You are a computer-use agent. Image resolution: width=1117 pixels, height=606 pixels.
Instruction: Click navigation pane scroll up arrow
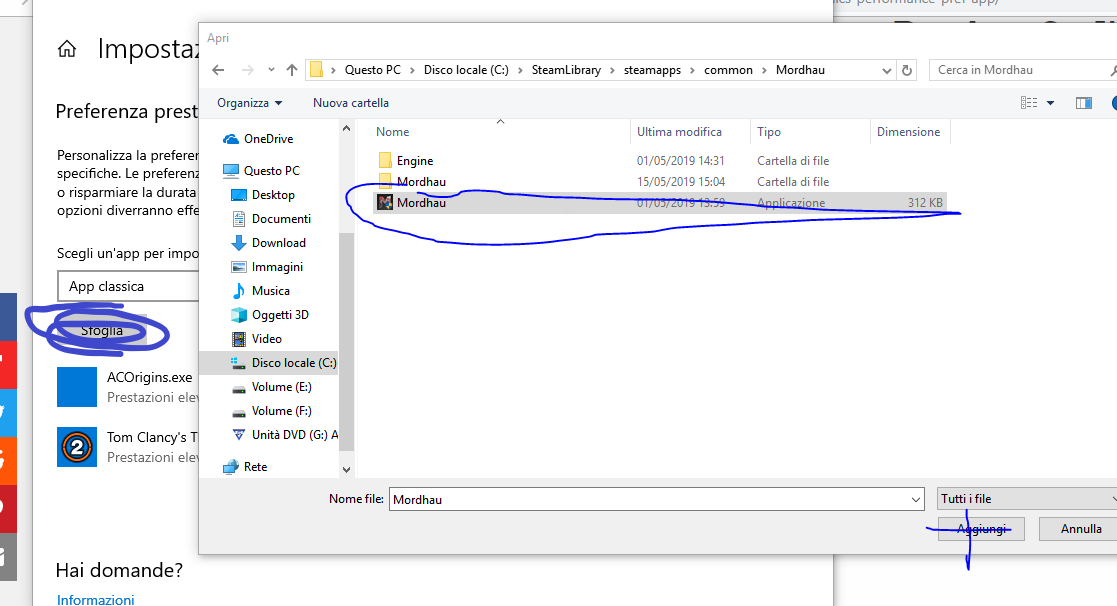pos(346,129)
